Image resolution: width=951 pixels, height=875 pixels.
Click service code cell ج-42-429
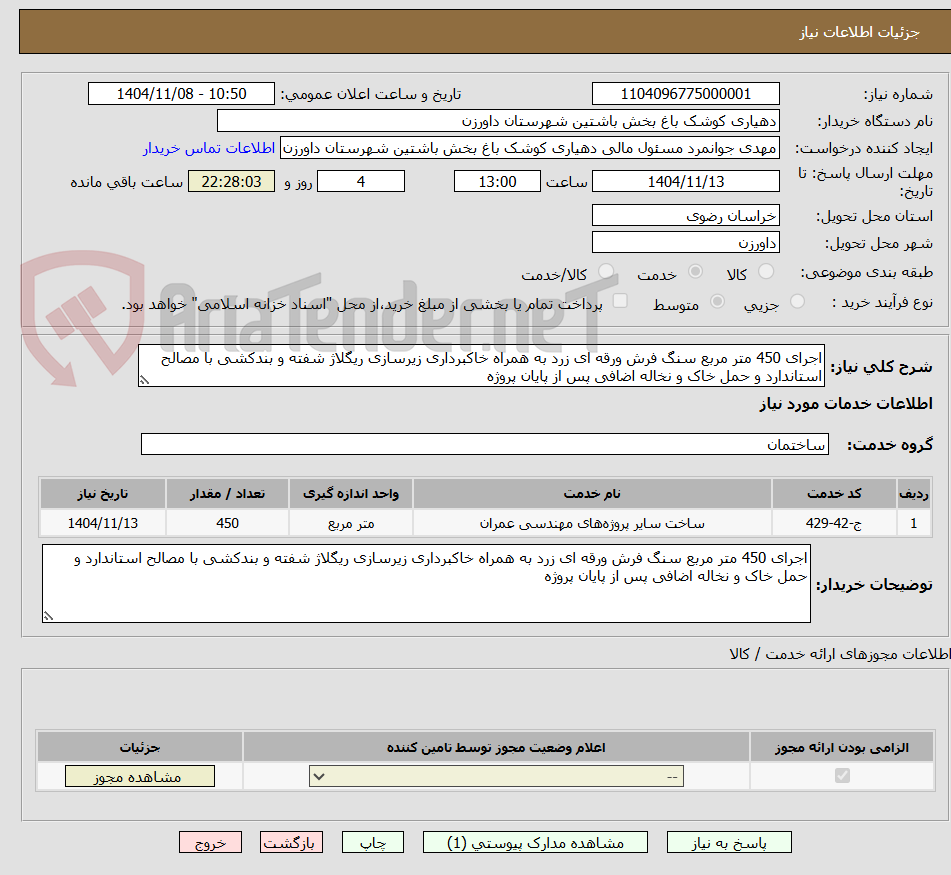point(834,523)
